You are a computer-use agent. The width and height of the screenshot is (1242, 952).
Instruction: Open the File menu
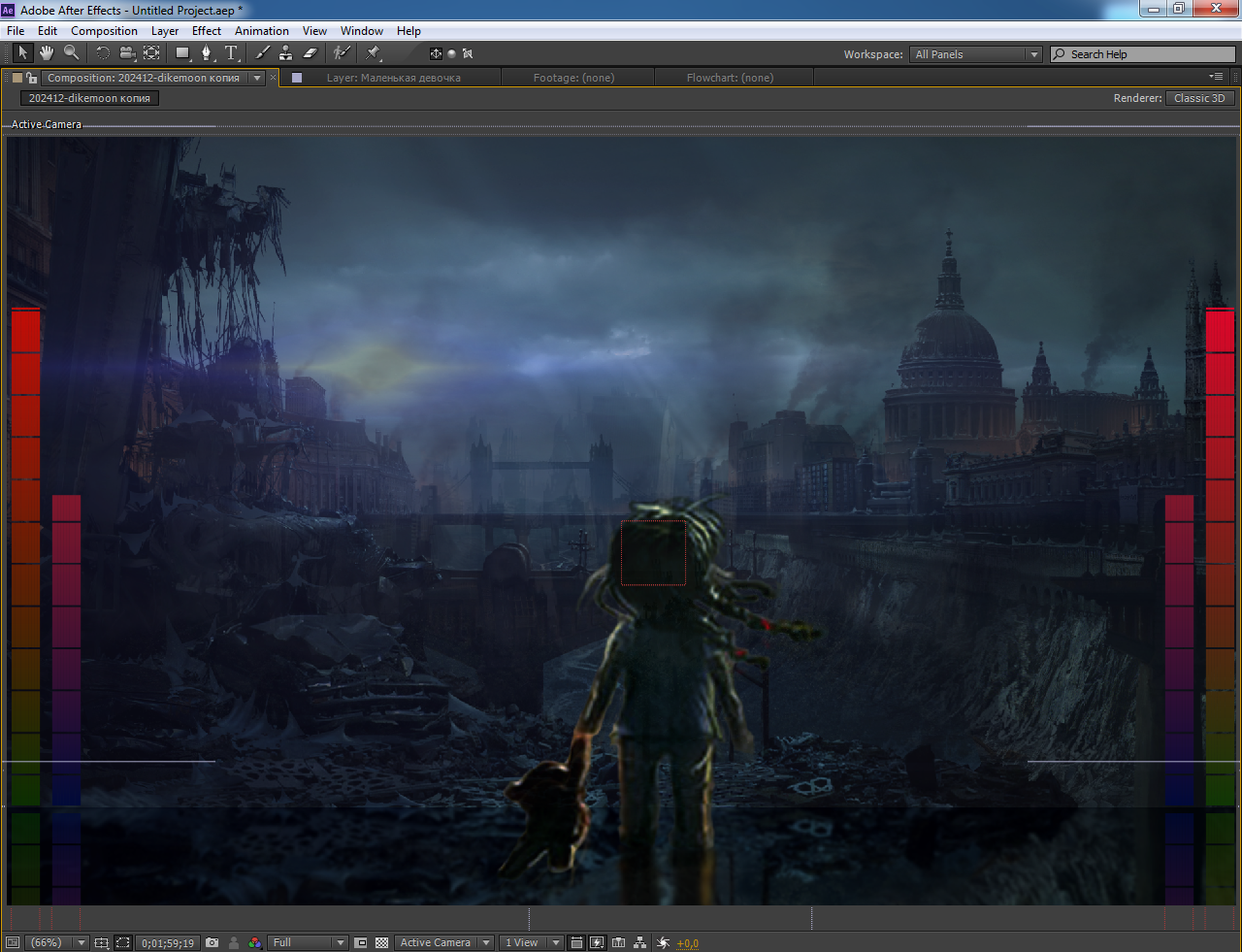(x=16, y=31)
